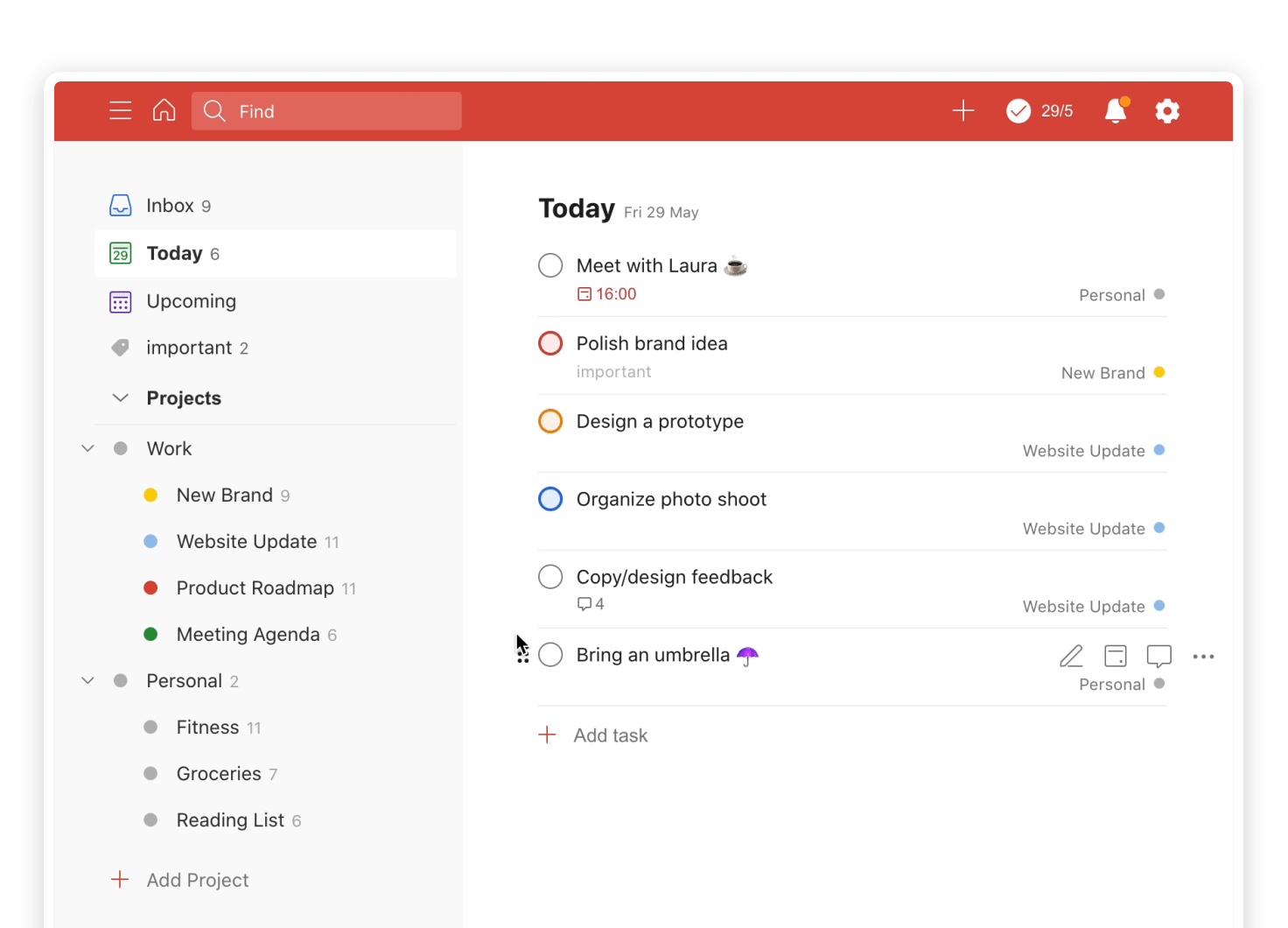Click the edit pencil on Bring an umbrella
Screen dimensions: 1288x928
pos(1071,657)
